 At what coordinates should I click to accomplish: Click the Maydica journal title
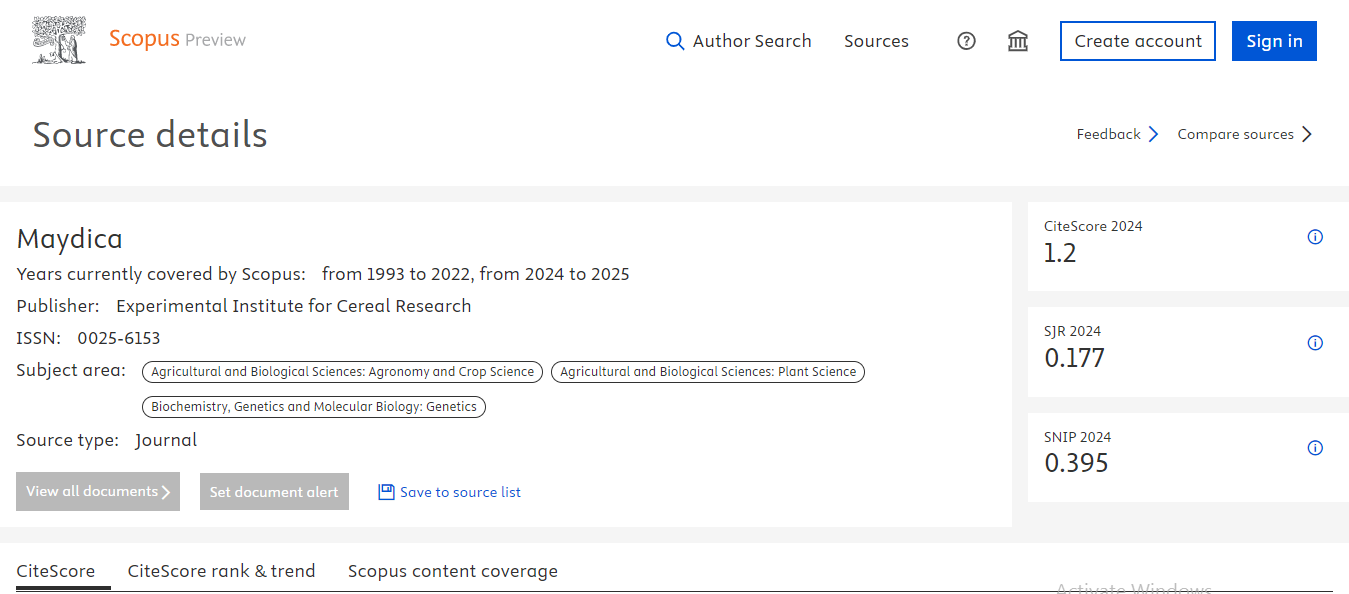pos(70,239)
